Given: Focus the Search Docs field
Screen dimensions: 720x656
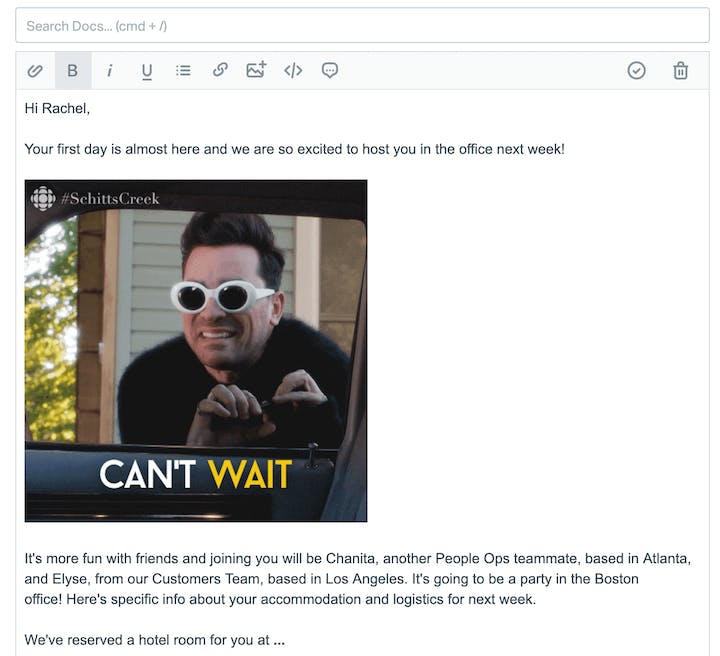Looking at the screenshot, I should click(362, 25).
